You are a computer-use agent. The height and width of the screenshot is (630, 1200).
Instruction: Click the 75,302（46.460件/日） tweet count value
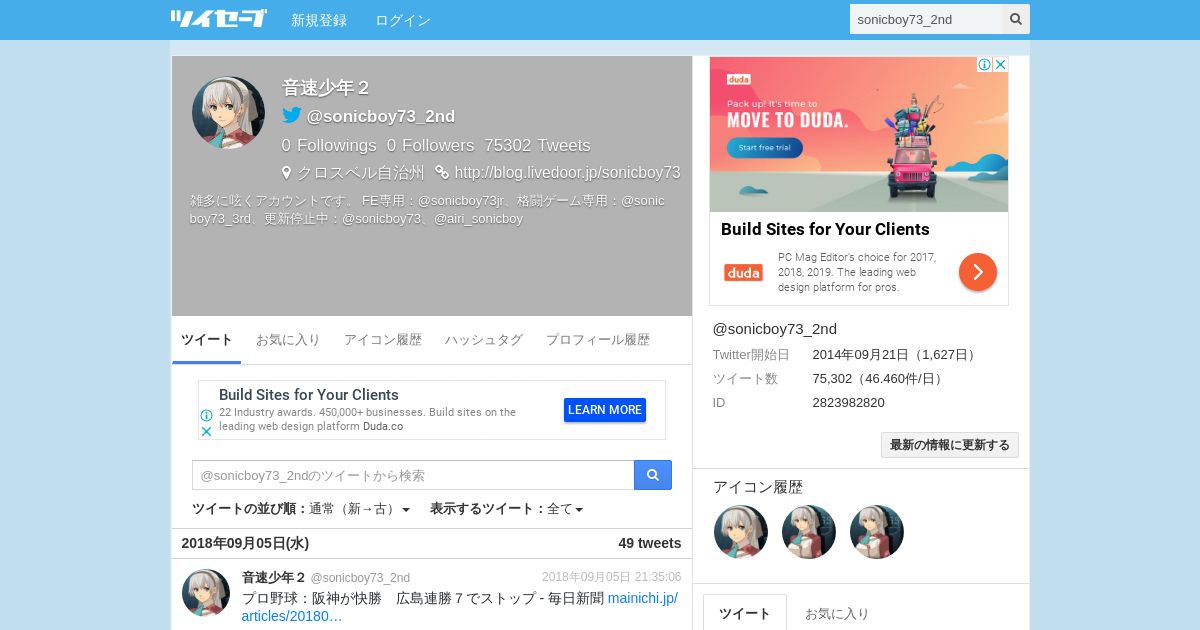point(880,378)
